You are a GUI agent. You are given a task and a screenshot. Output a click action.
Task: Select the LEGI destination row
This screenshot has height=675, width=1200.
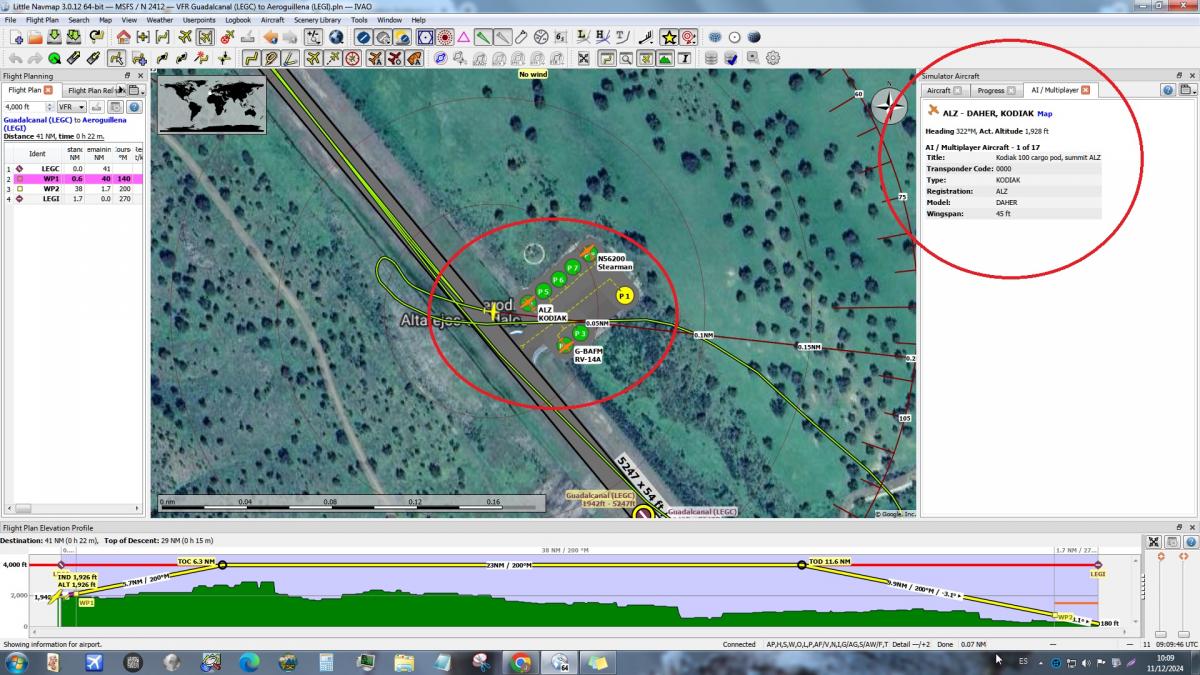pyautogui.click(x=74, y=199)
